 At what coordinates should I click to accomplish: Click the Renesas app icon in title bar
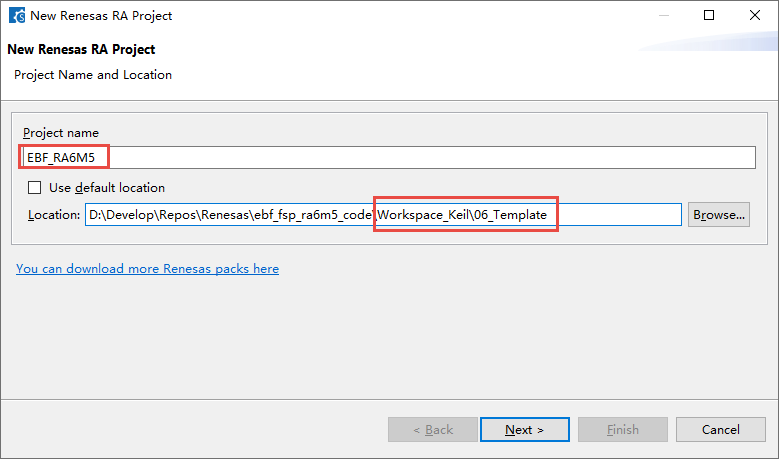click(17, 15)
